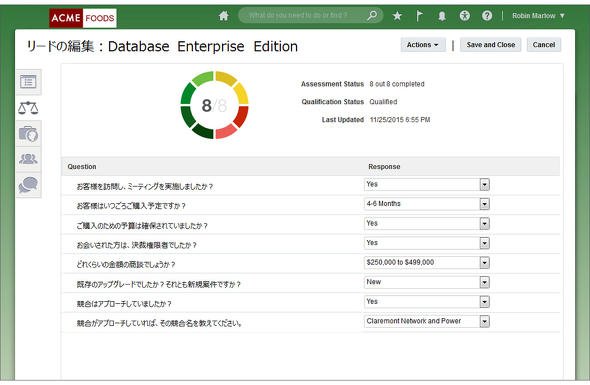Open the summary list sidebar tab

(29, 82)
